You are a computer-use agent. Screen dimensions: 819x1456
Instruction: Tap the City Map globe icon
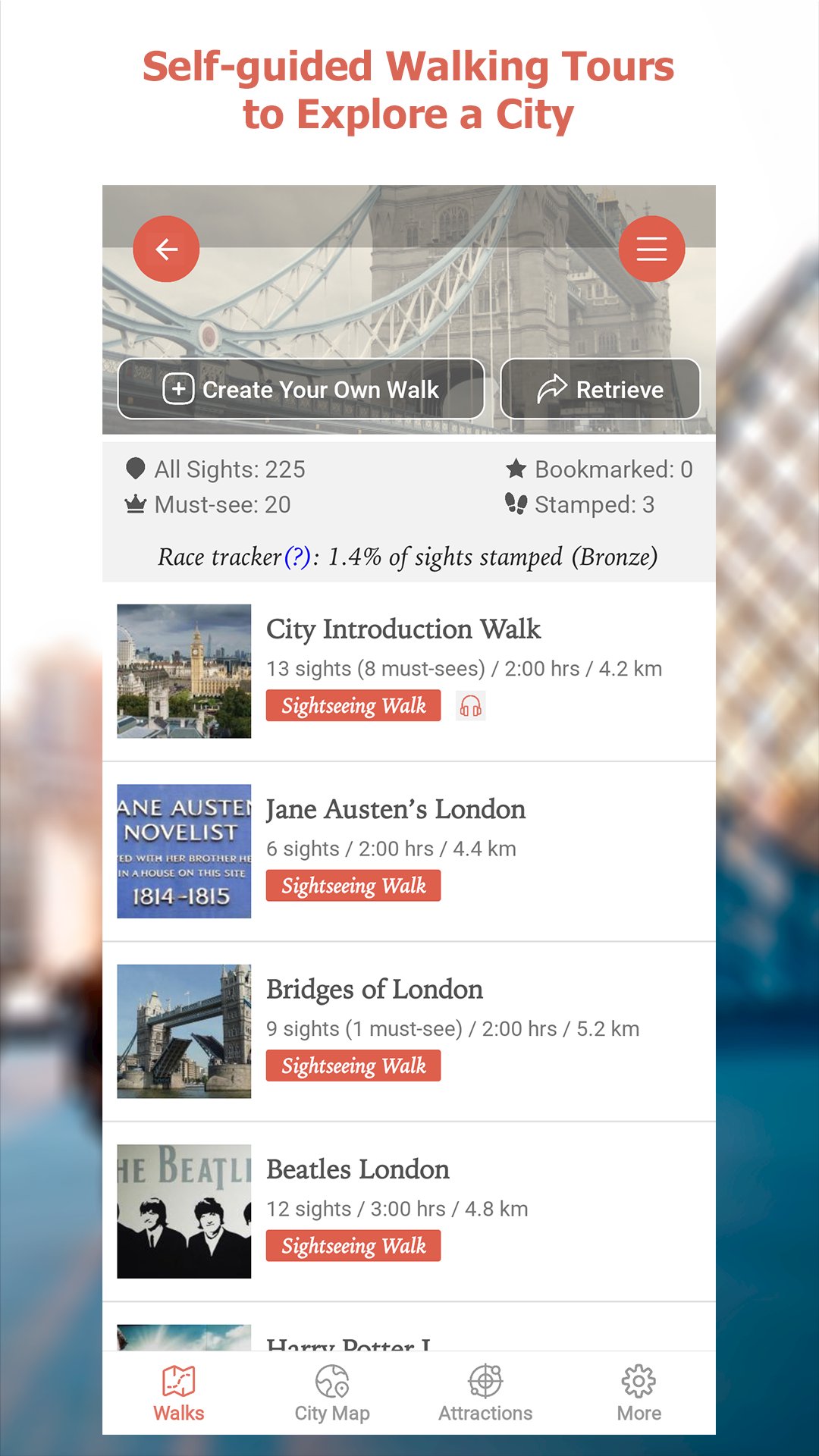pyautogui.click(x=332, y=1381)
